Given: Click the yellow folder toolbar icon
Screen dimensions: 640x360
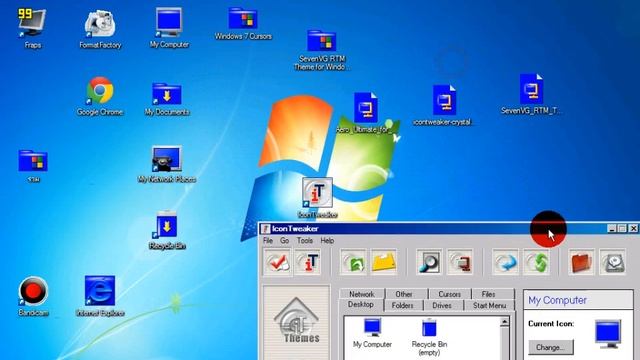Looking at the screenshot, I should click(384, 262).
